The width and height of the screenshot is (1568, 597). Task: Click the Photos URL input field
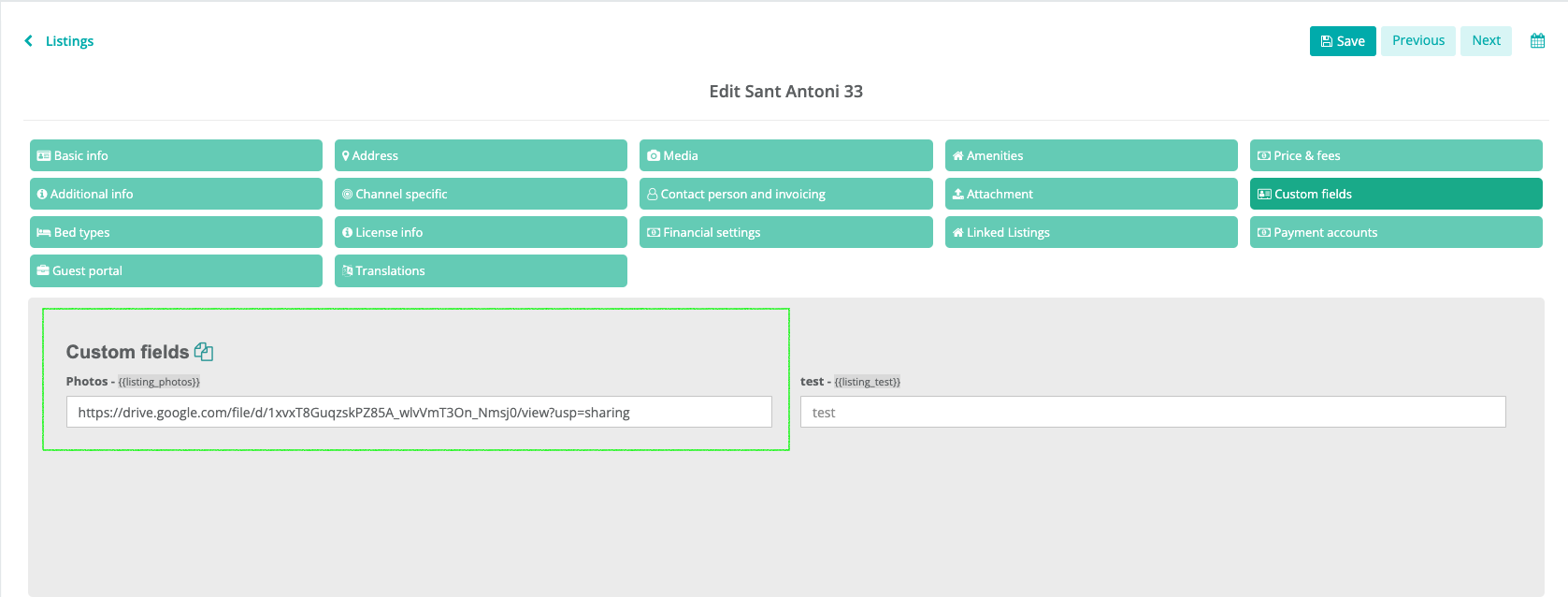pyautogui.click(x=419, y=412)
